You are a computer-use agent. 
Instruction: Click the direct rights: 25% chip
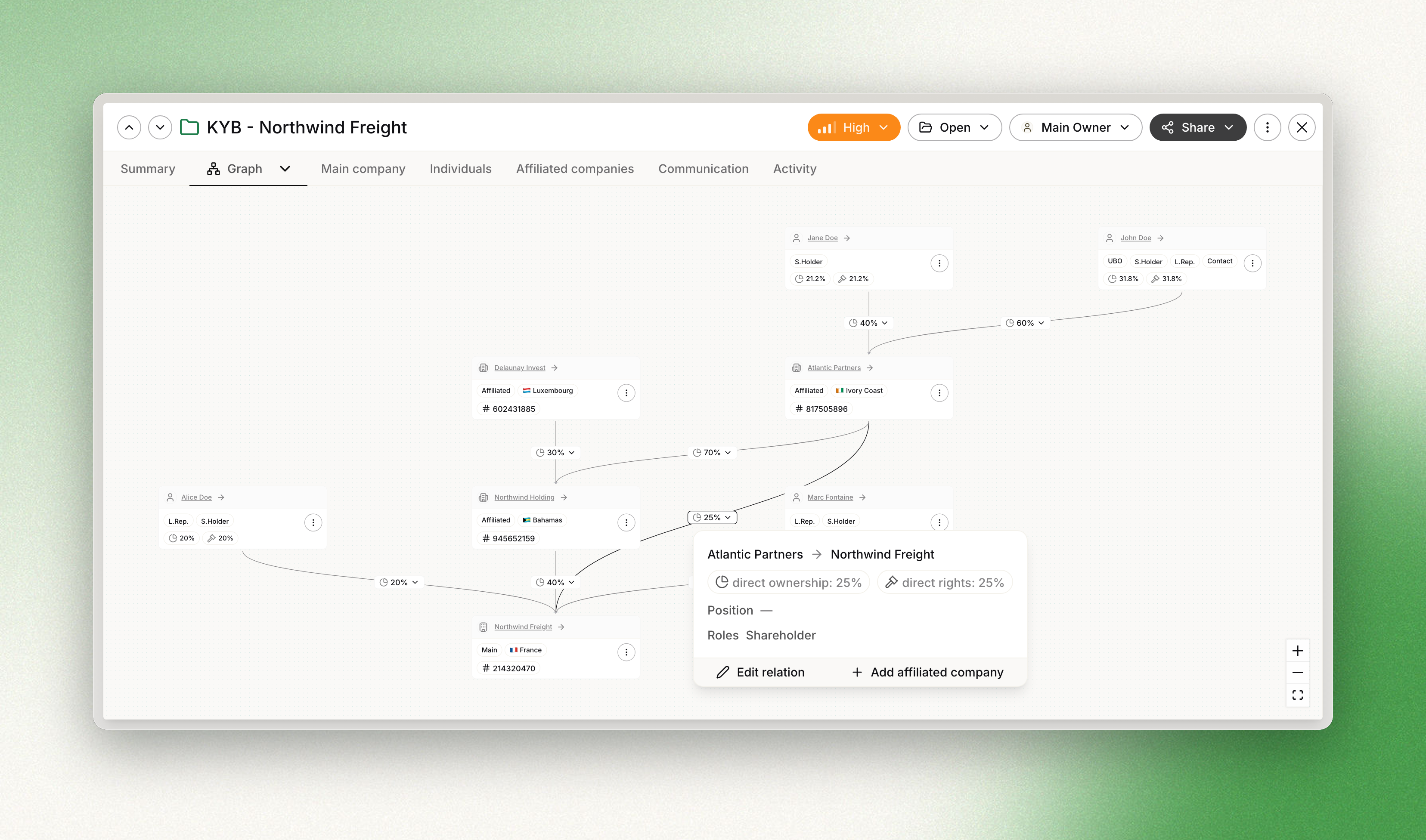click(945, 583)
